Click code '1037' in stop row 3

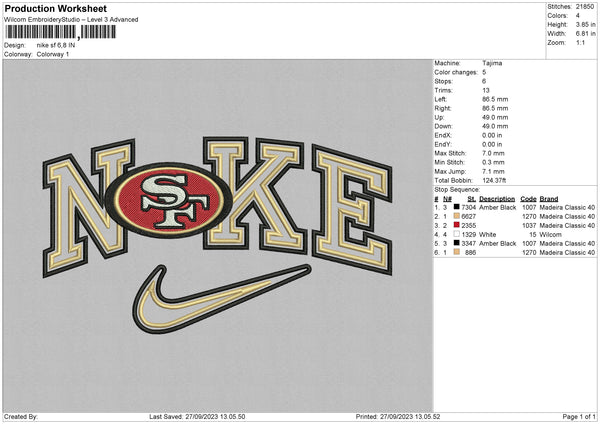point(529,225)
